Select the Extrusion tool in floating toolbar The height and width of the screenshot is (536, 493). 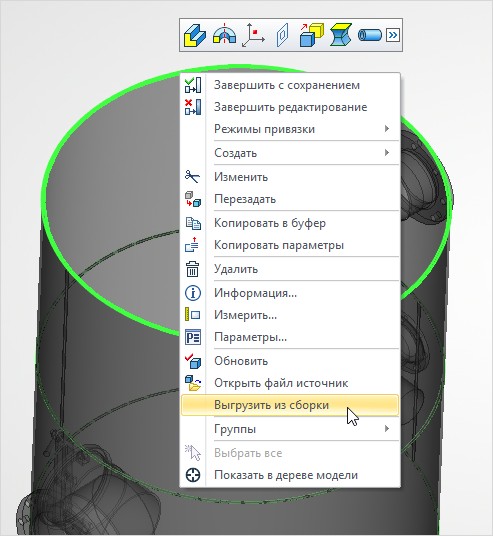coord(194,35)
